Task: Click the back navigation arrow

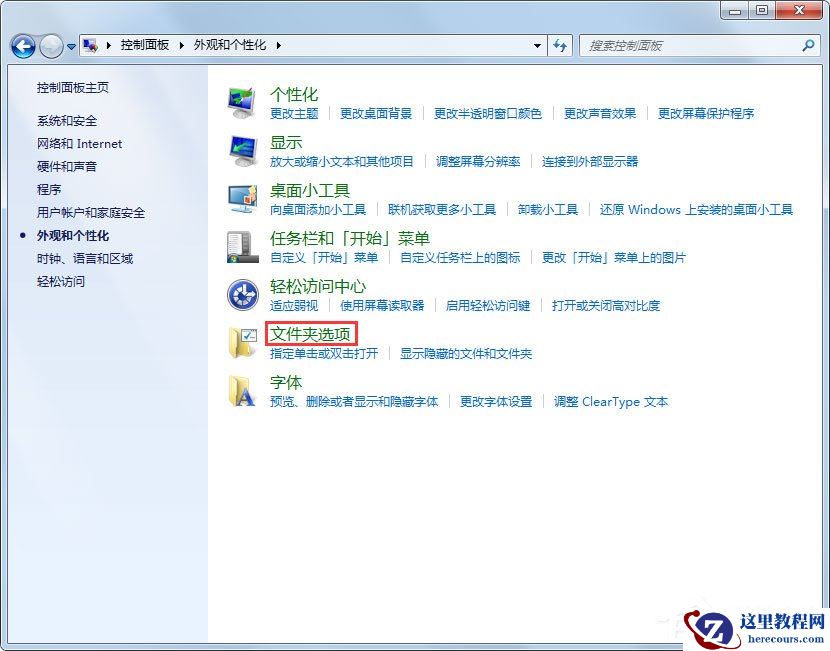Action: click(x=22, y=45)
